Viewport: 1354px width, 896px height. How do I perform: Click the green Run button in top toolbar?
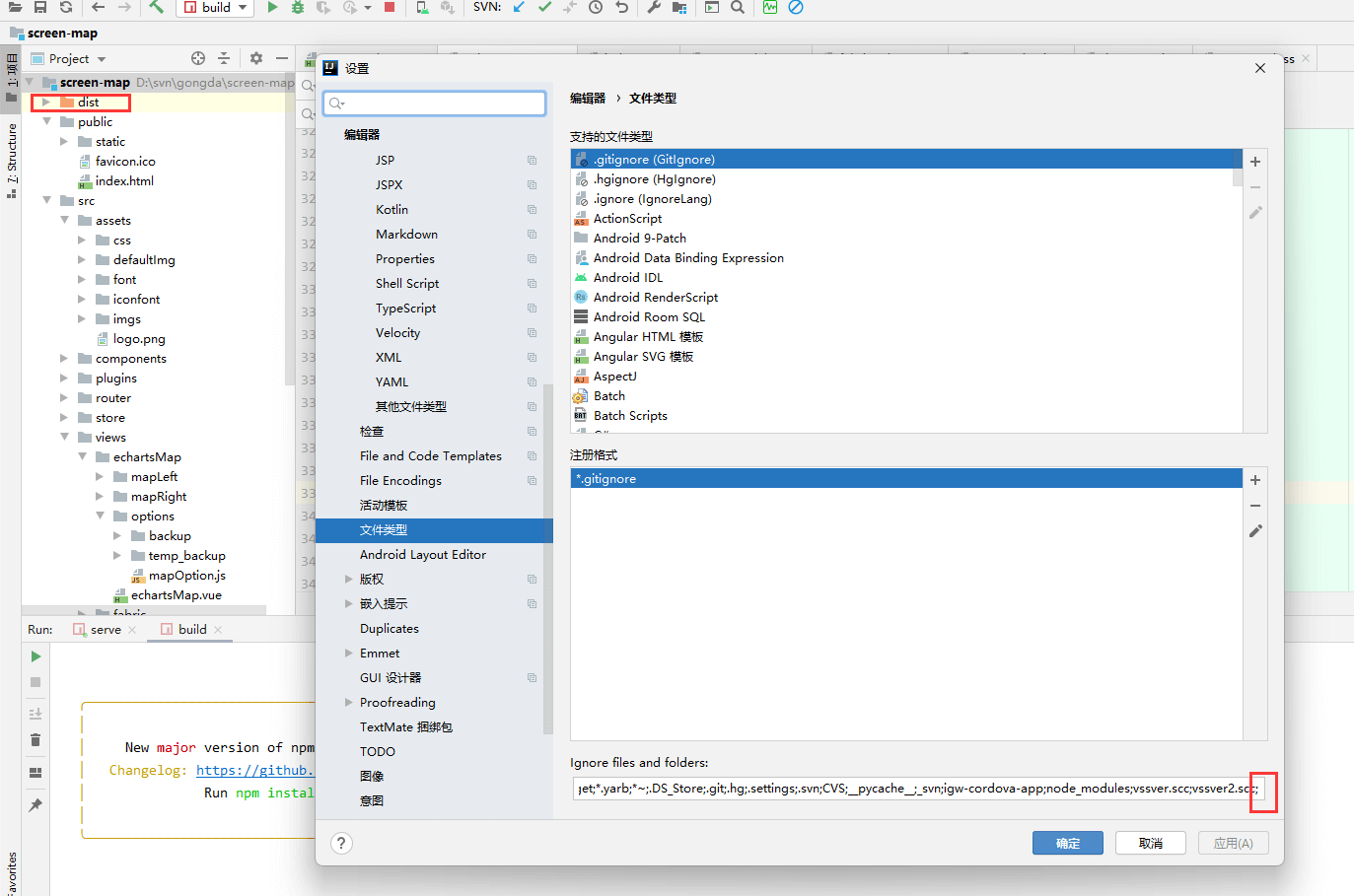273,7
